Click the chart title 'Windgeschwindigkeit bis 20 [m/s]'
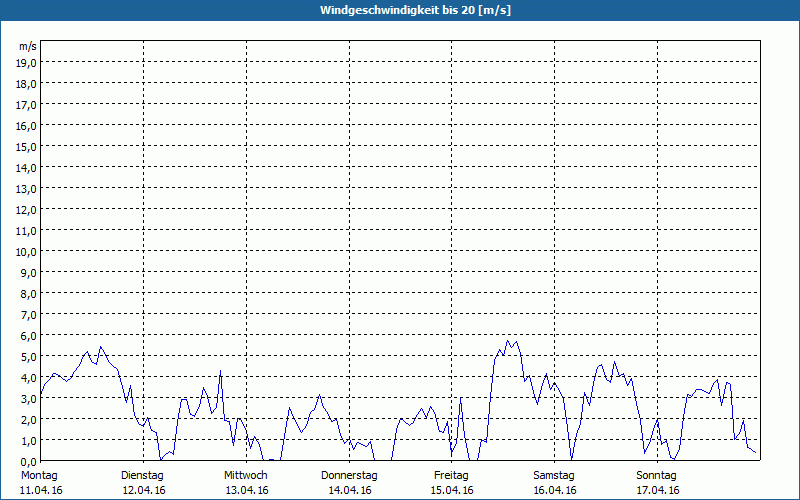 point(415,10)
